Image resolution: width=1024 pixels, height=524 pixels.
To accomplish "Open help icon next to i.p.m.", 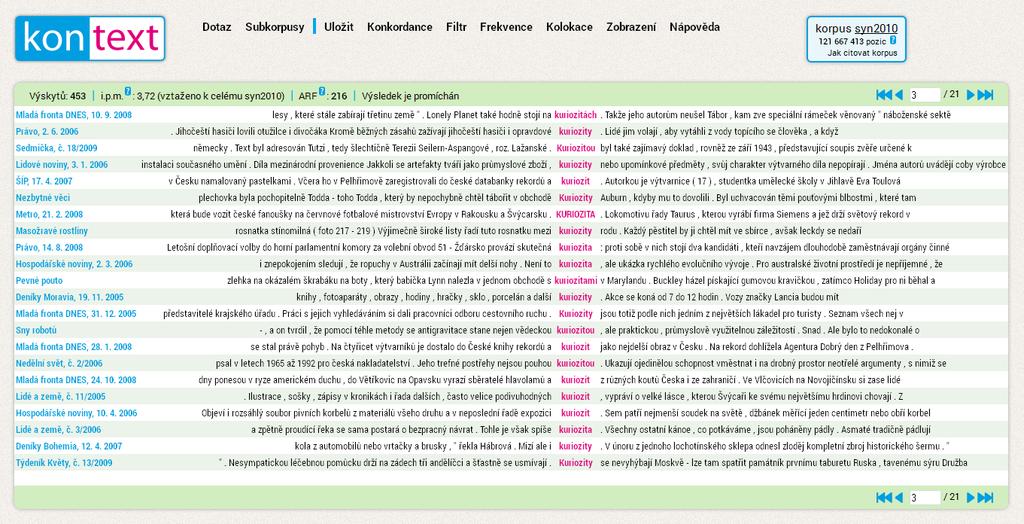I will click(x=128, y=91).
